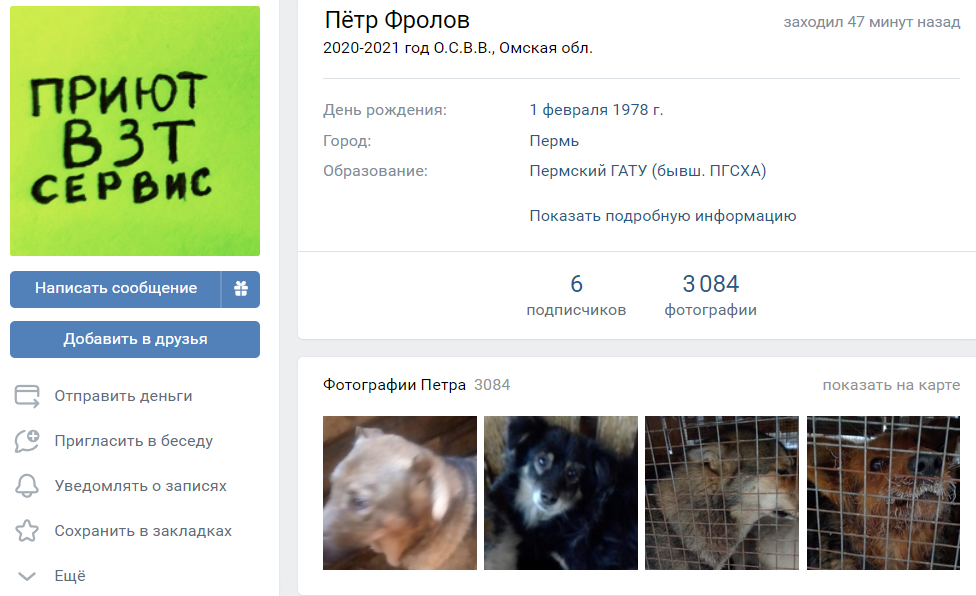
Task: Click the Пермский ГАТУ education link
Action: (x=647, y=171)
